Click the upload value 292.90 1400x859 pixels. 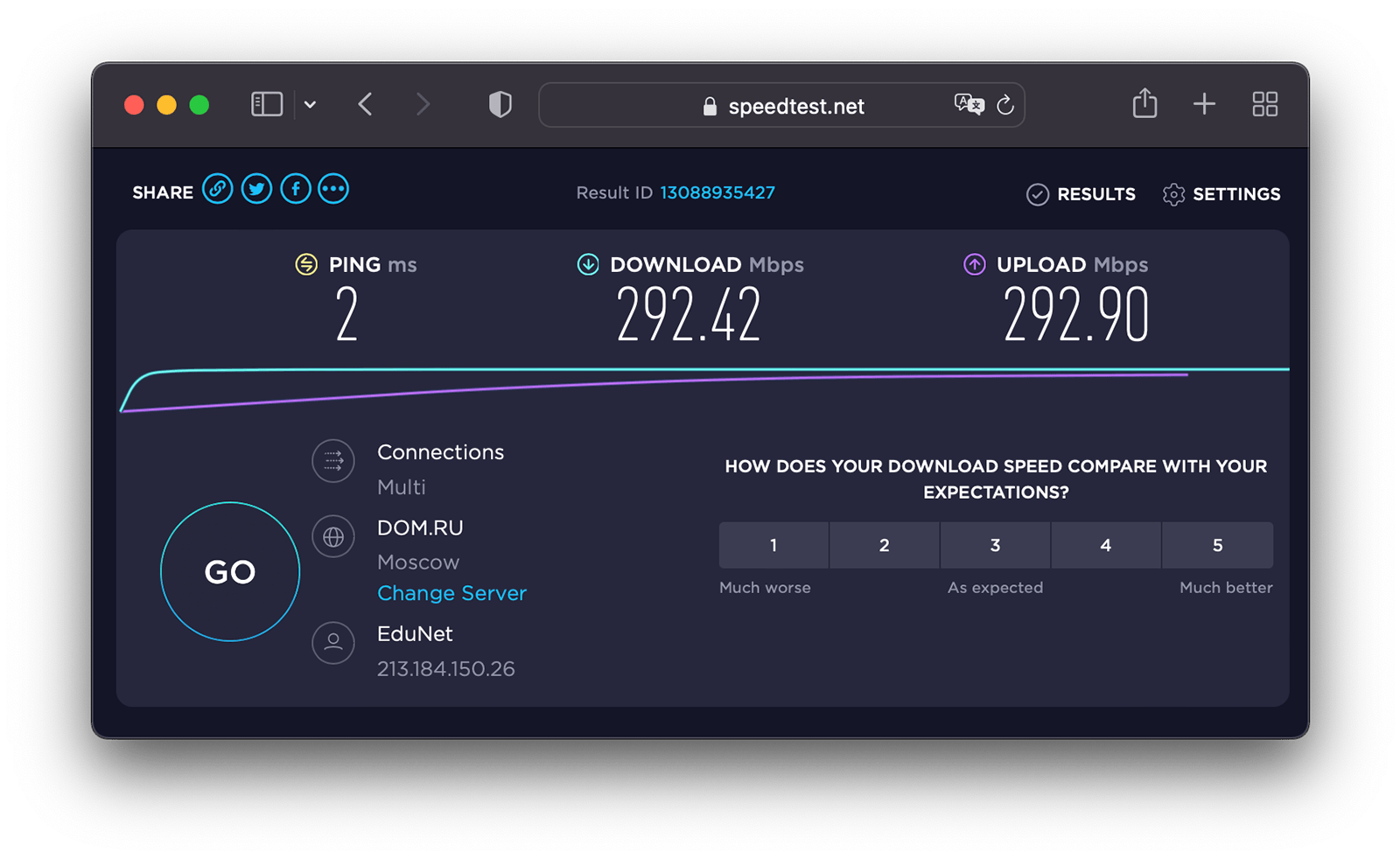(x=1076, y=315)
